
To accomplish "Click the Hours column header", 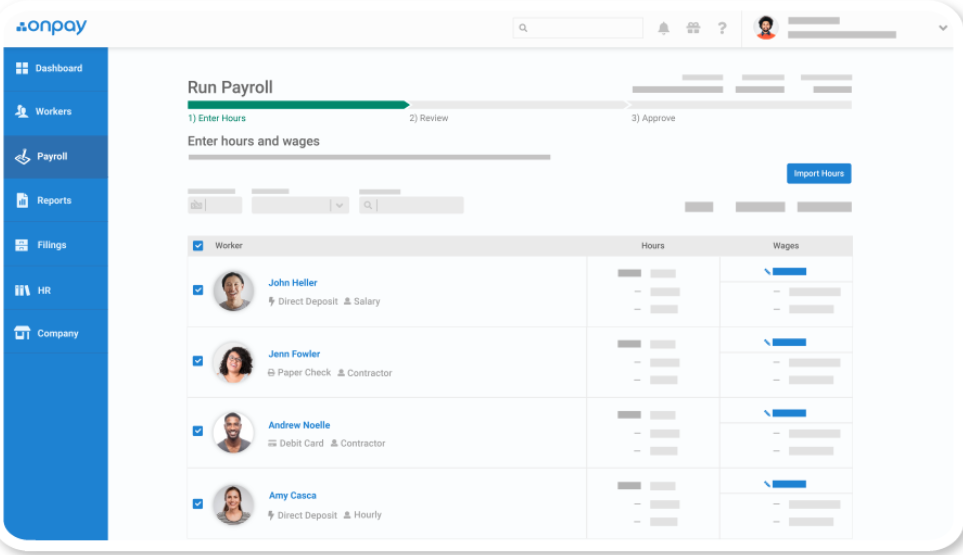I will [653, 246].
